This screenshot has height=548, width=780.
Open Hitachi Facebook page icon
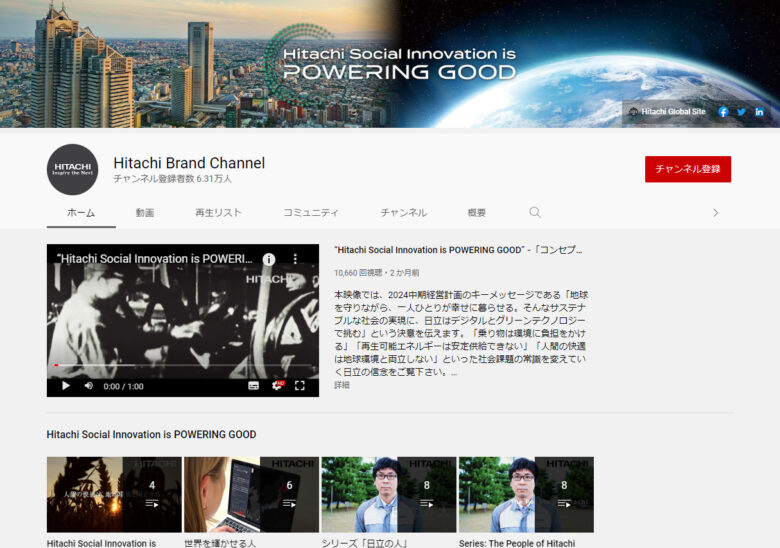[723, 112]
